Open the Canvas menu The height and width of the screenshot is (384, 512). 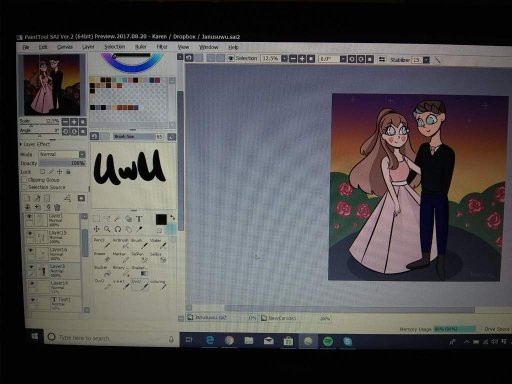point(65,47)
